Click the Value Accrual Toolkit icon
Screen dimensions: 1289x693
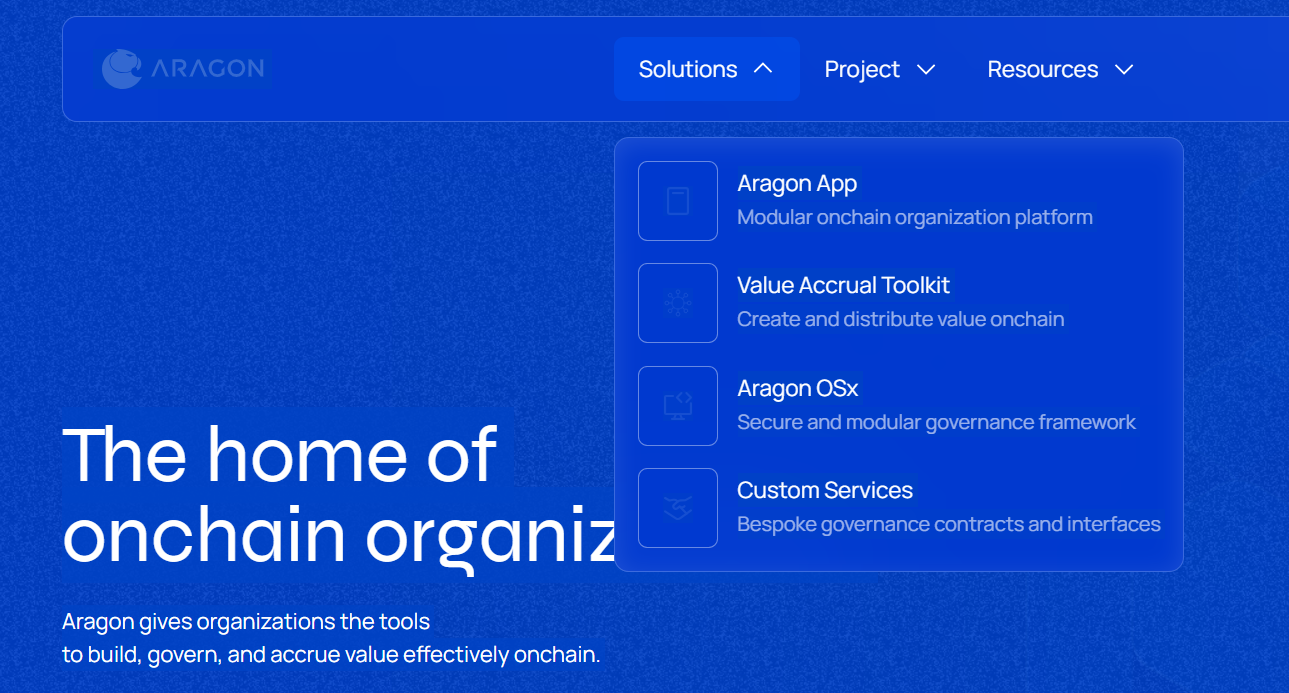(678, 303)
